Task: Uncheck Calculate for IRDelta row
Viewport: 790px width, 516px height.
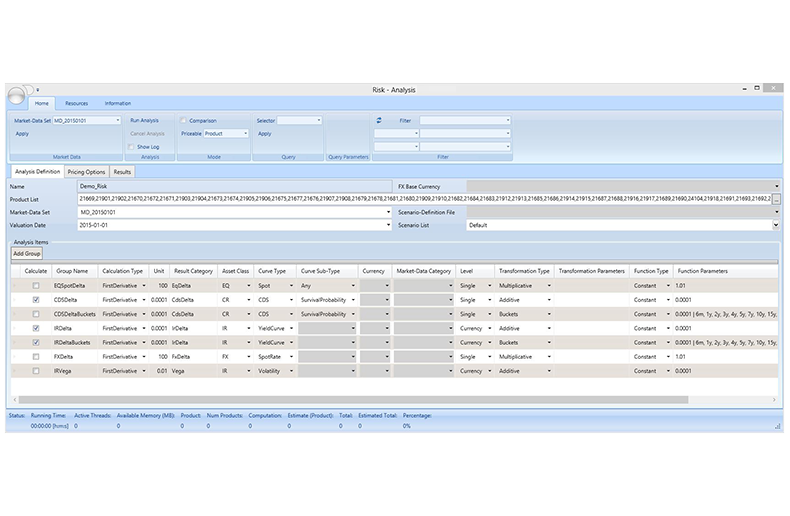Action: tap(36, 328)
